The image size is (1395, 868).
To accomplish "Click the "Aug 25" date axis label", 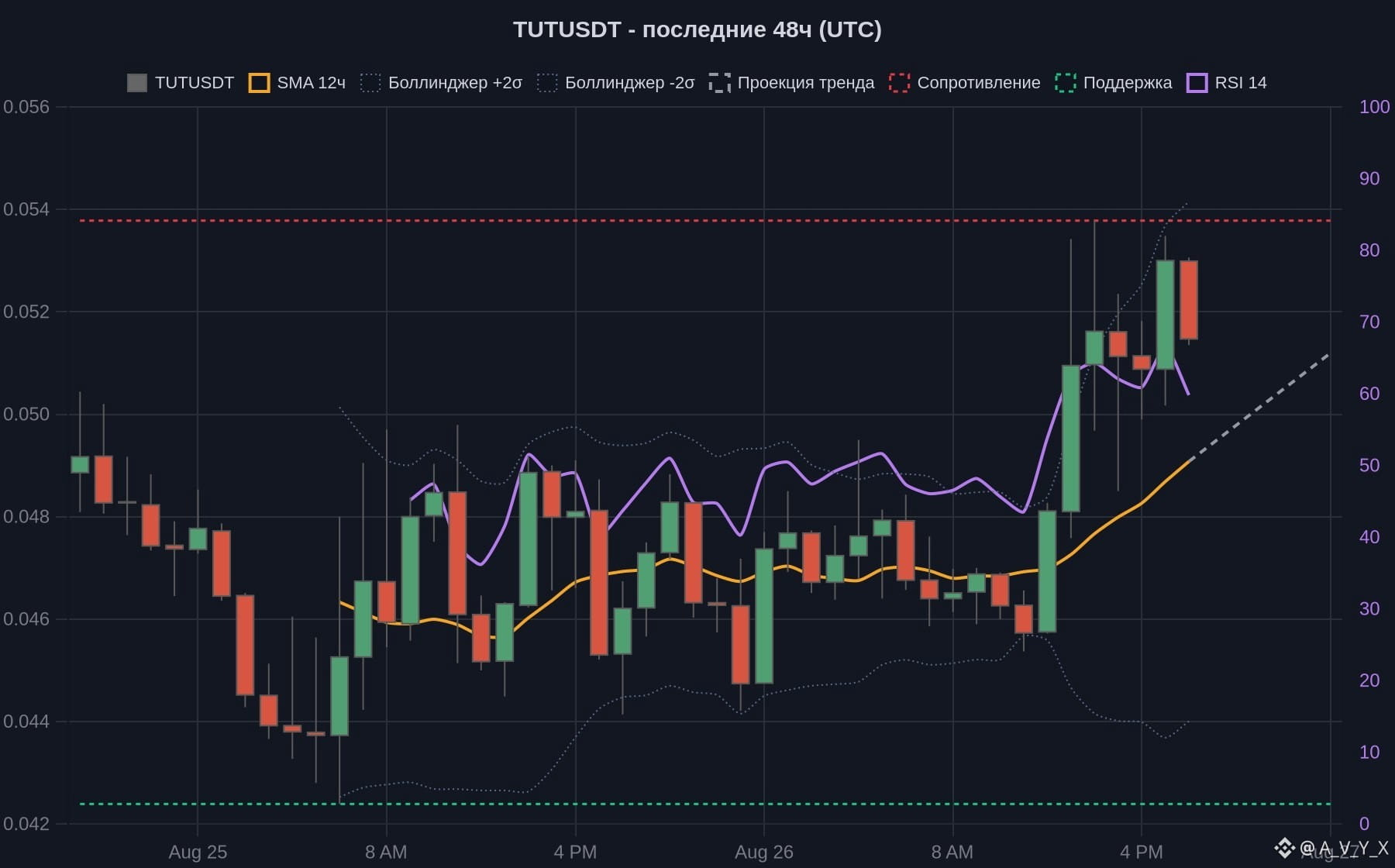I will 198,852.
